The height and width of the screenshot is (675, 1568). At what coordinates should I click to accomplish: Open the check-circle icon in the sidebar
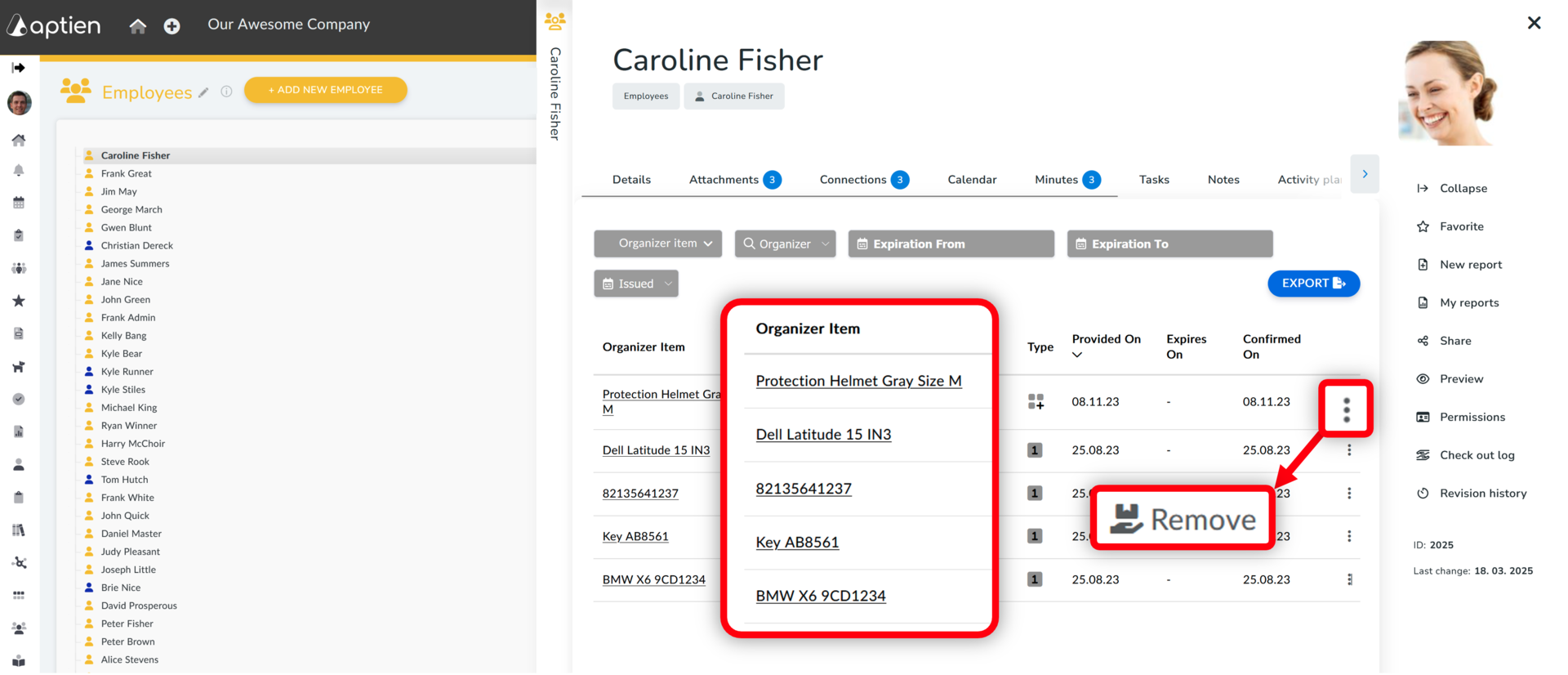point(19,399)
